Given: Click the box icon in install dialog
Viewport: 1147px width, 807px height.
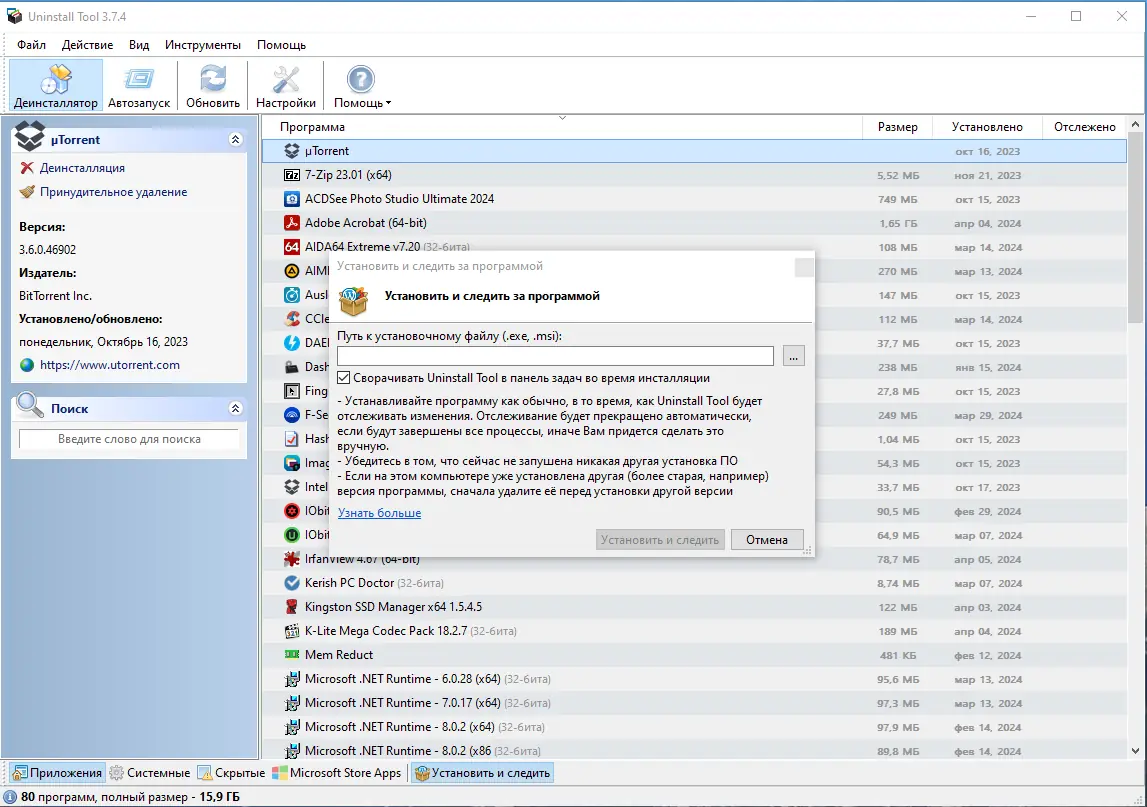Looking at the screenshot, I should [x=353, y=301].
